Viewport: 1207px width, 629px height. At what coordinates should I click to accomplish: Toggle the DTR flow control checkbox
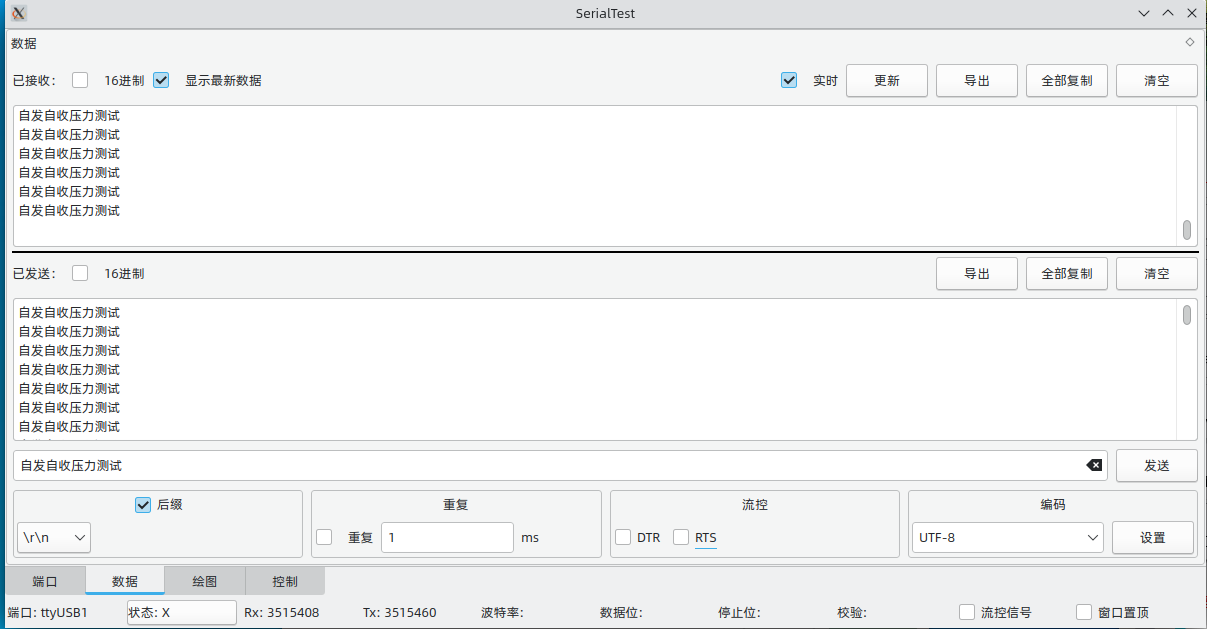[x=623, y=537]
